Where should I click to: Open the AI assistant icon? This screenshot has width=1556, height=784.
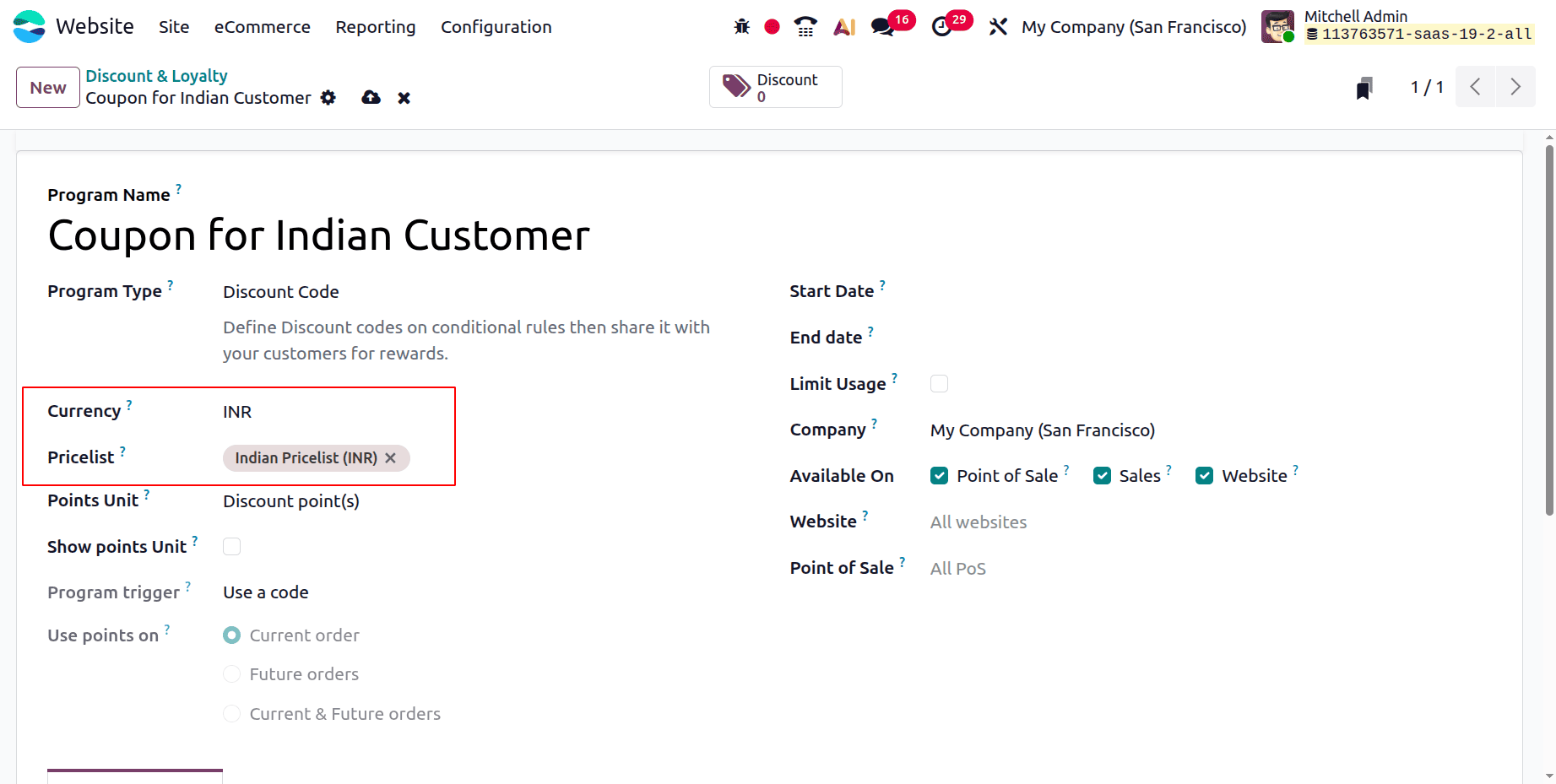844,27
